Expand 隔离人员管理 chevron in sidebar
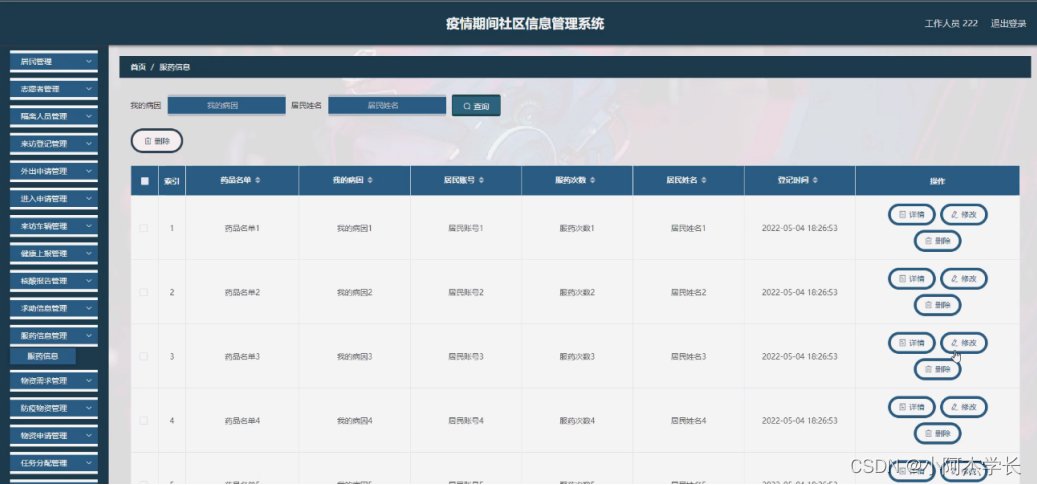Image resolution: width=1037 pixels, height=485 pixels. [89, 116]
